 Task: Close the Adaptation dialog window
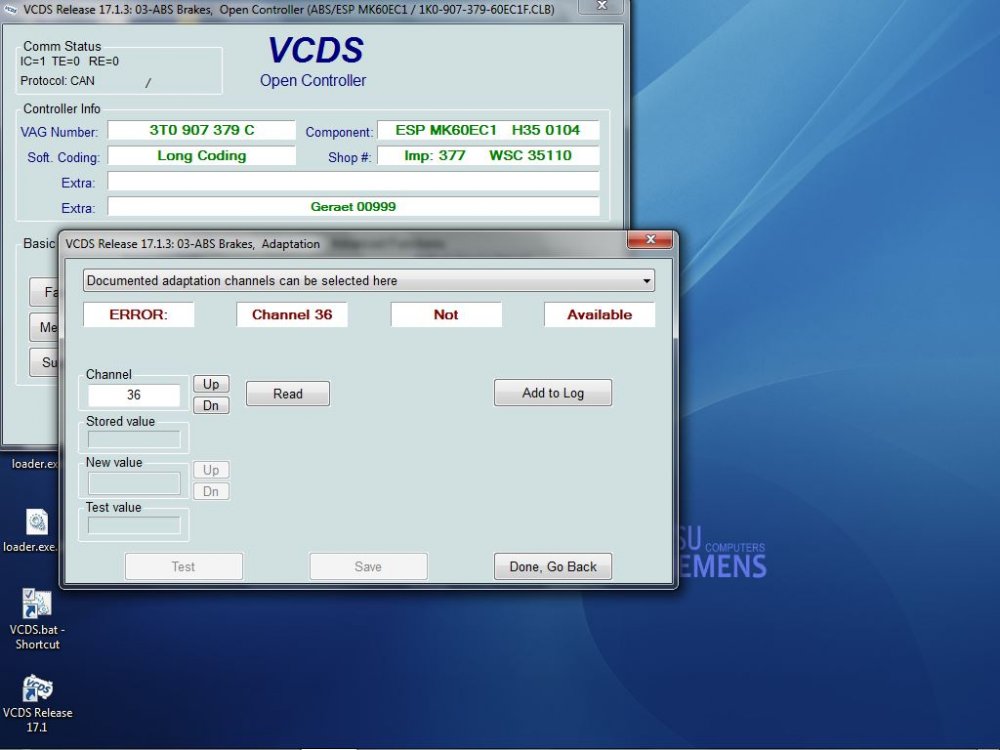(650, 239)
